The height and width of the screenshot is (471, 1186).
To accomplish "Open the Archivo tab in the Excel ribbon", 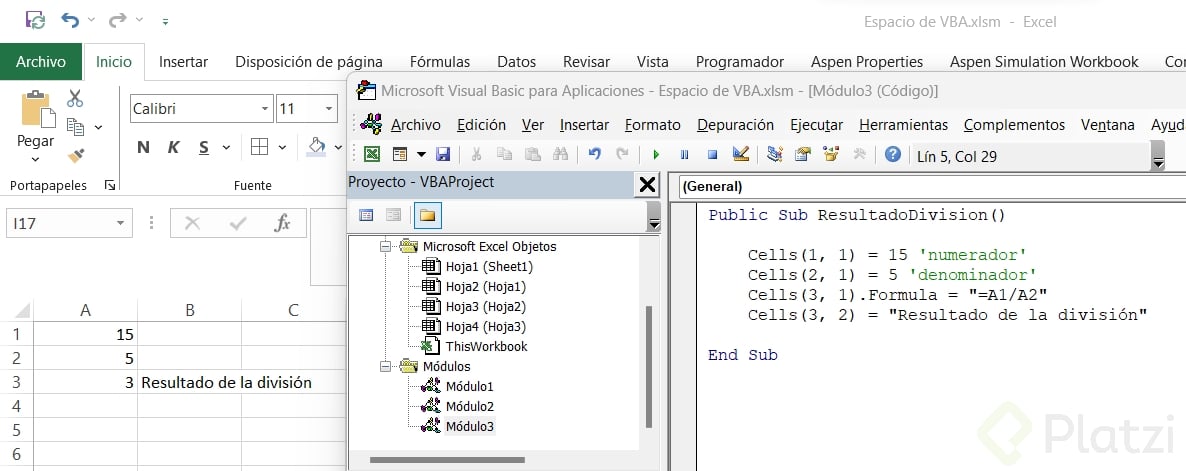I will (41, 62).
